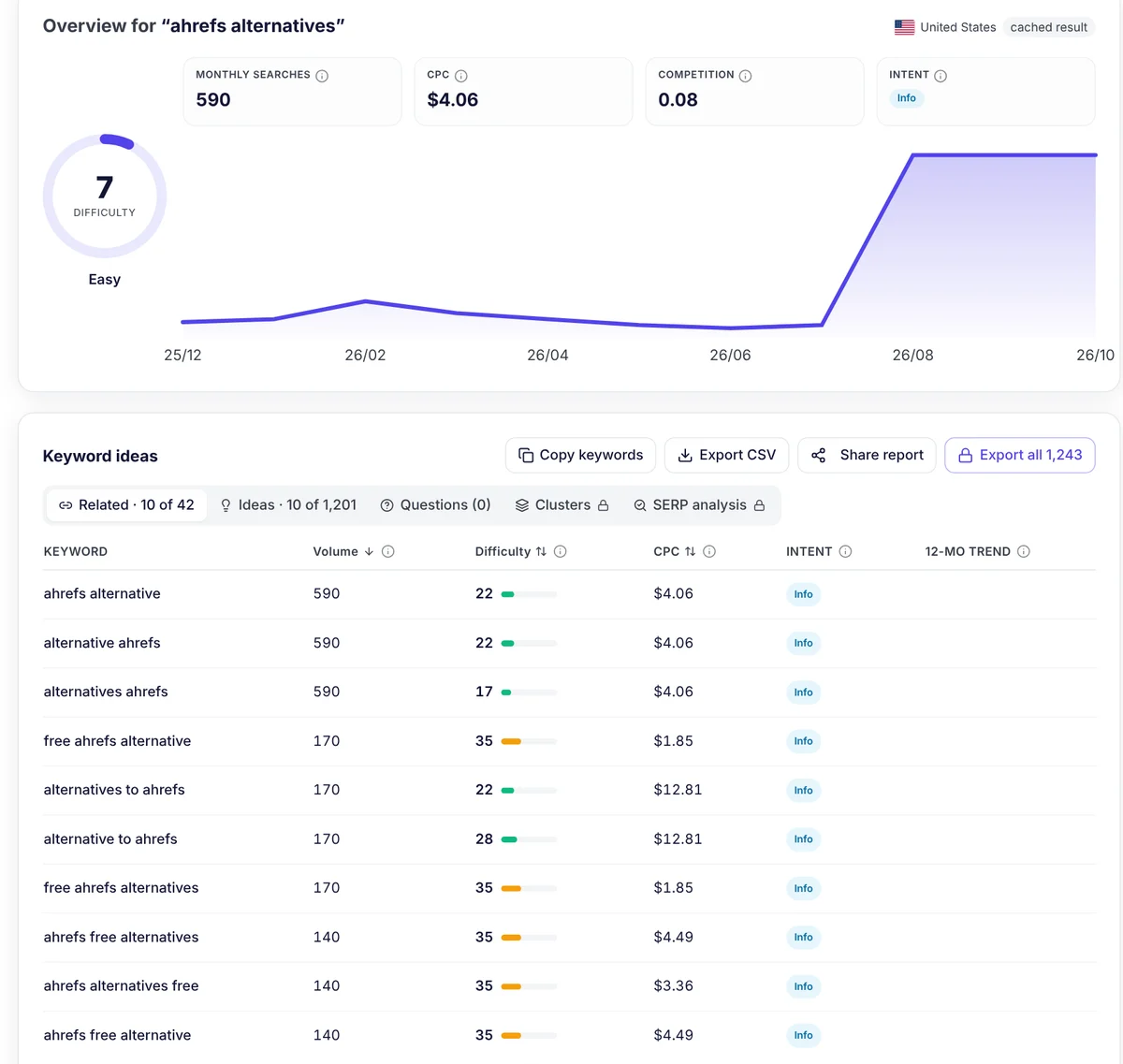Click difficulty 28 for alternative to ahrefs
The height and width of the screenshot is (1064, 1123).
coord(484,839)
